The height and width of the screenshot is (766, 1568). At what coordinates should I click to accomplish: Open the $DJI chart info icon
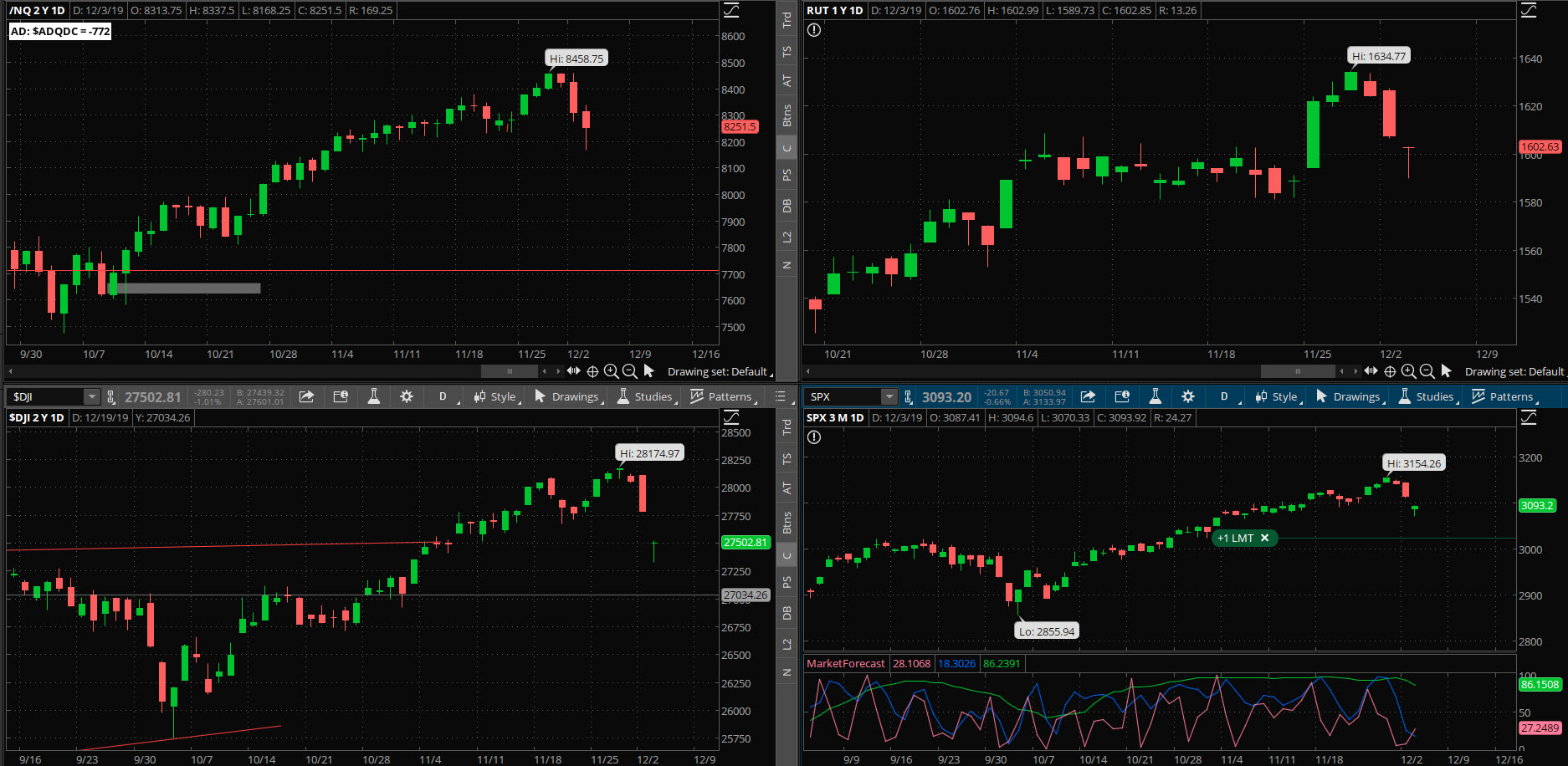pyautogui.click(x=341, y=396)
